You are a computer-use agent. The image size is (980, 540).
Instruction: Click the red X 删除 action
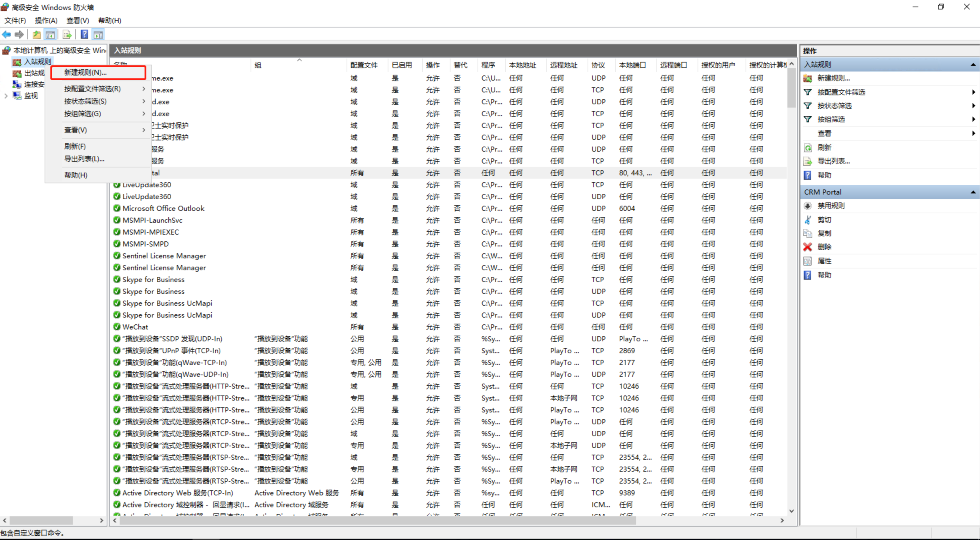(808, 247)
